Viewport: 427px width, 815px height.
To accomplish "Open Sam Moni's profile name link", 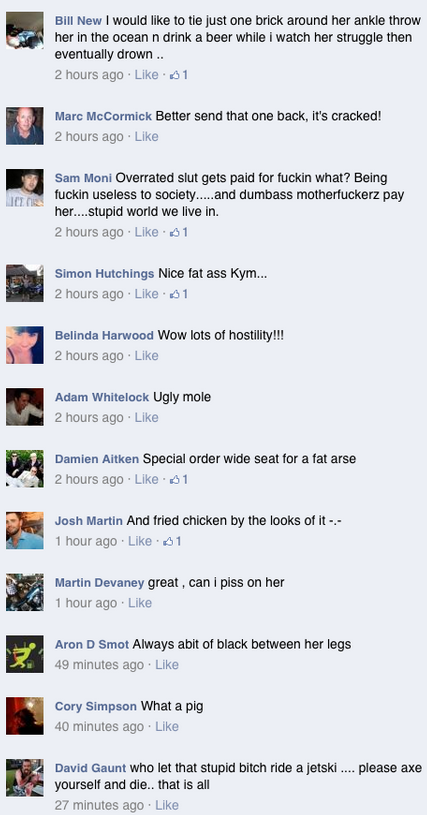I will click(x=83, y=178).
